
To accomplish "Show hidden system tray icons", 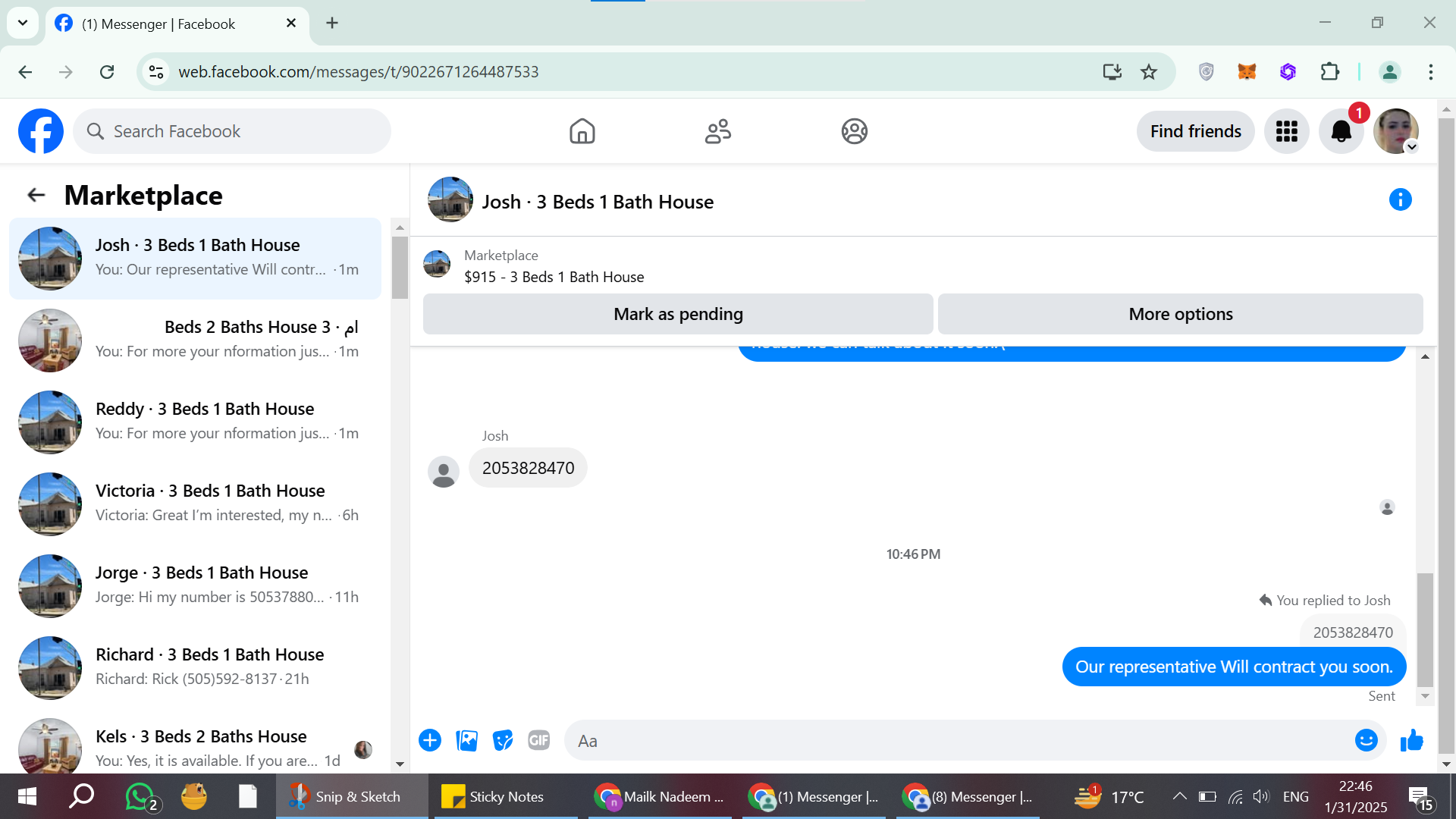I will 1179,796.
